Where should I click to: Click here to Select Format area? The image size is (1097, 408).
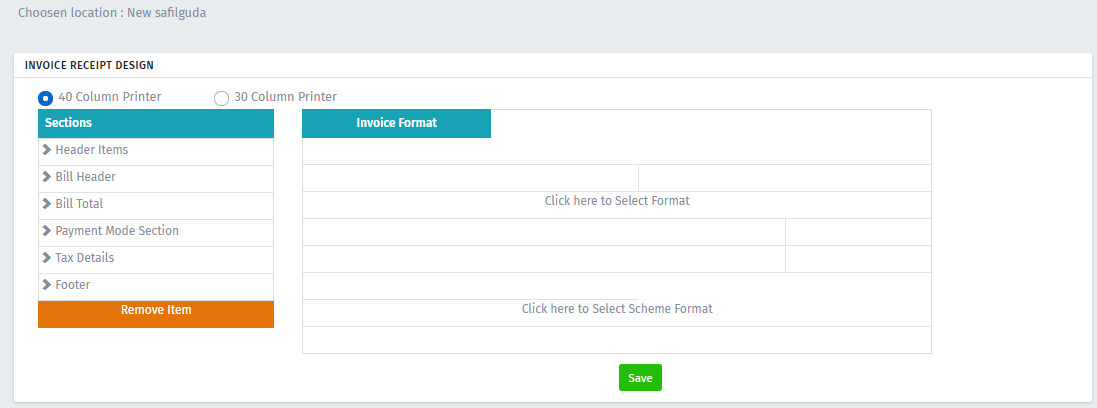(617, 201)
